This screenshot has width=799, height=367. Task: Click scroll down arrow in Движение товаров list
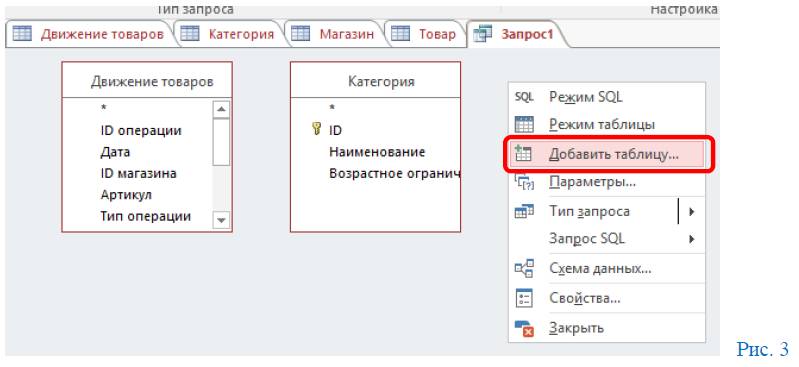tap(221, 220)
